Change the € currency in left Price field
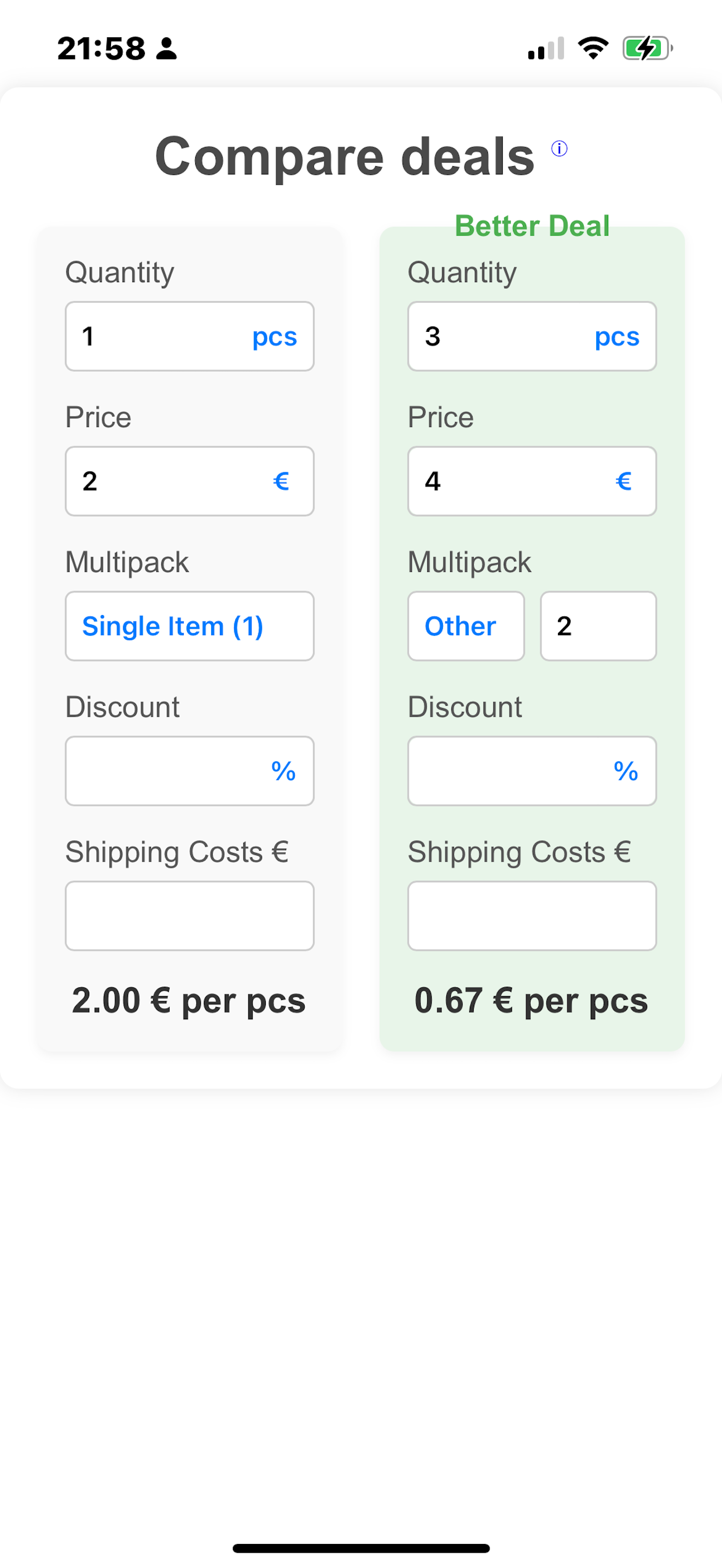Image resolution: width=722 pixels, height=1568 pixels. pos(281,482)
